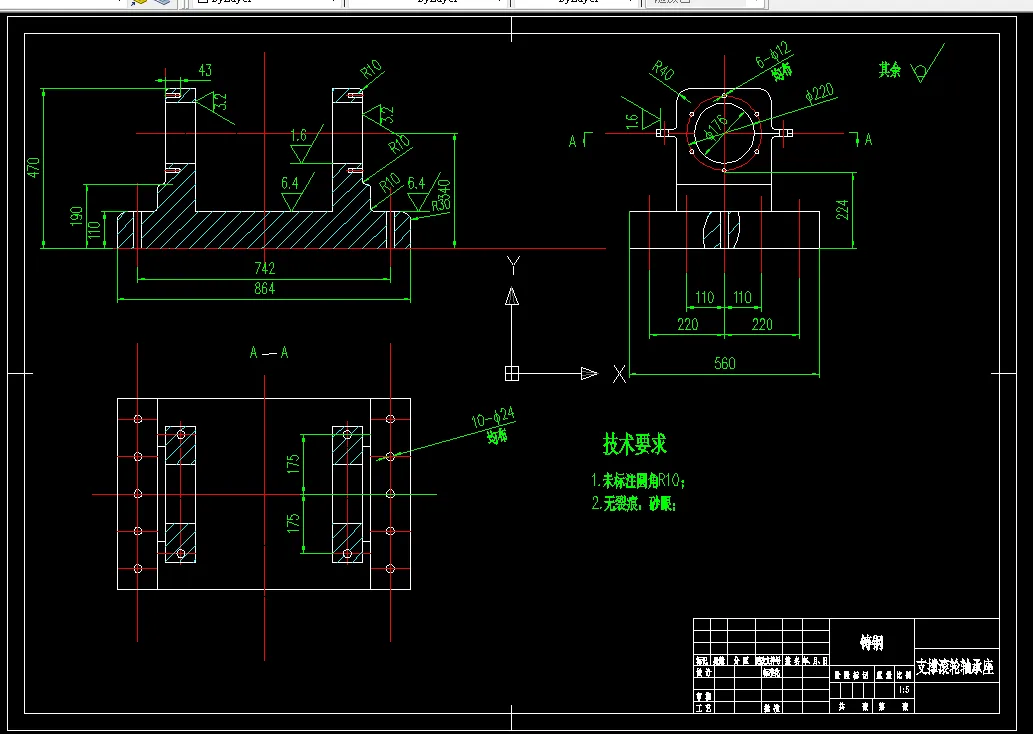The height and width of the screenshot is (734, 1033).
Task: Select the Y axis label
Action: point(513,266)
